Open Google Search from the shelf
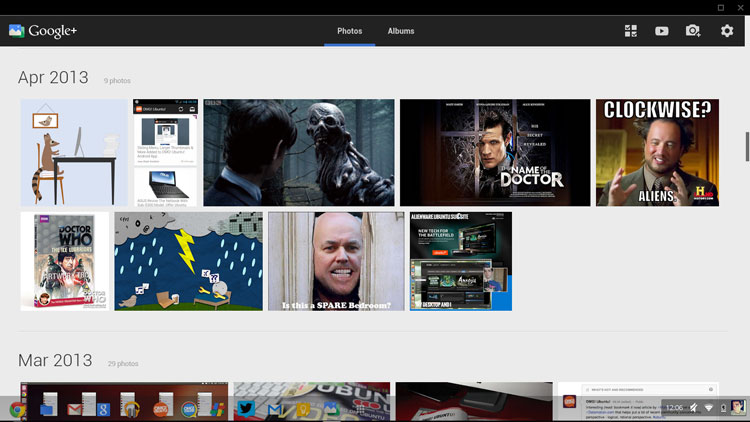The width and height of the screenshot is (750, 422). [x=103, y=410]
